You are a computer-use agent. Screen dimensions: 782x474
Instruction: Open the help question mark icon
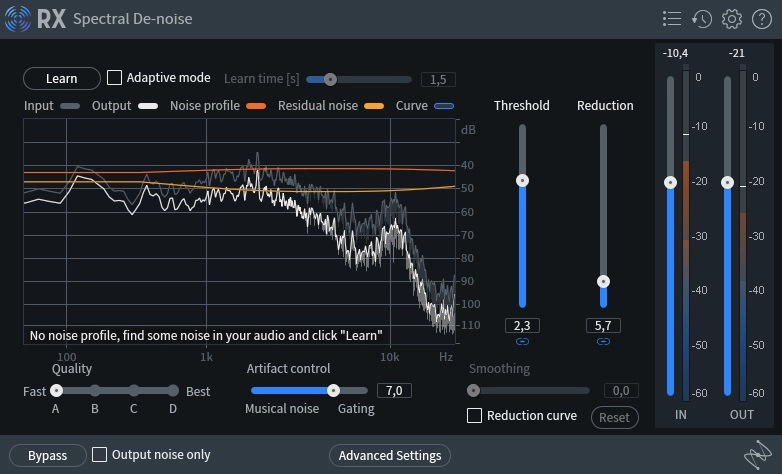pyautogui.click(x=762, y=19)
